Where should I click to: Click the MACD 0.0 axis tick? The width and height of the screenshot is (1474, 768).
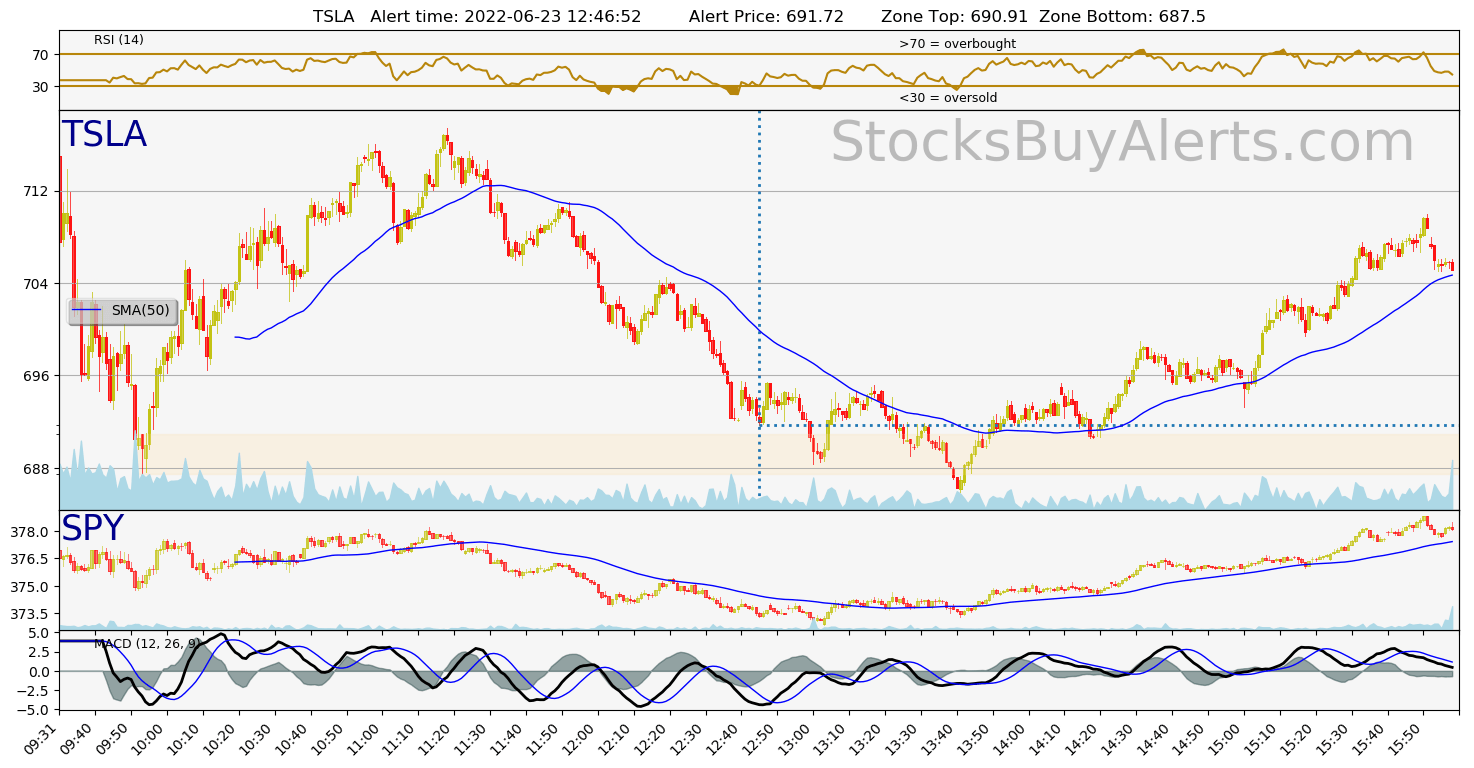[x=38, y=671]
